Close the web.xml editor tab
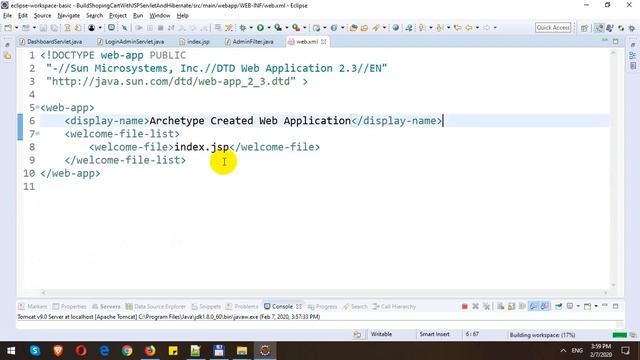Screen dimensions: 640x360 [x=324, y=42]
